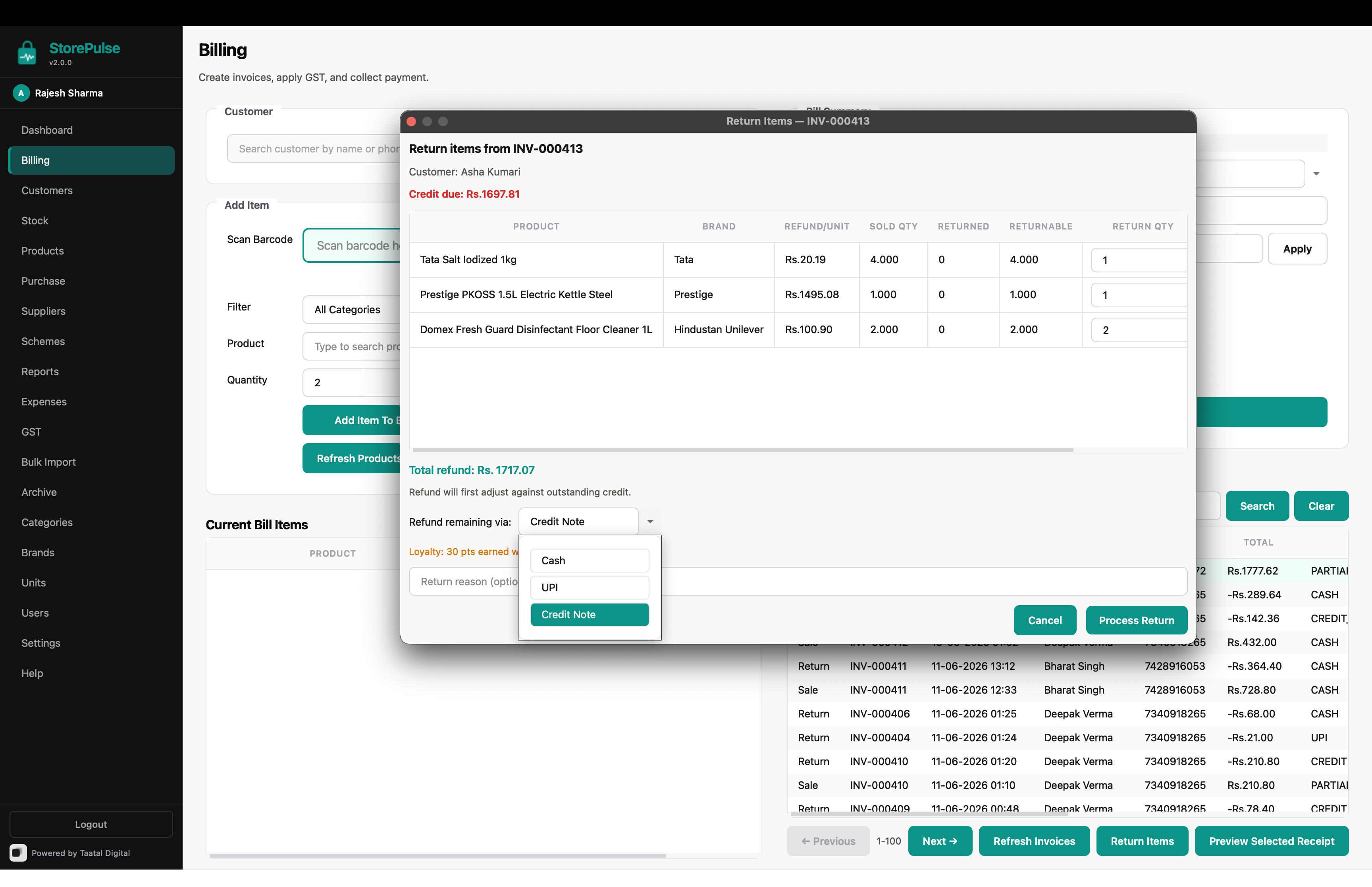Open Dashboard in sidebar
This screenshot has width=1372, height=887.
click(x=91, y=130)
